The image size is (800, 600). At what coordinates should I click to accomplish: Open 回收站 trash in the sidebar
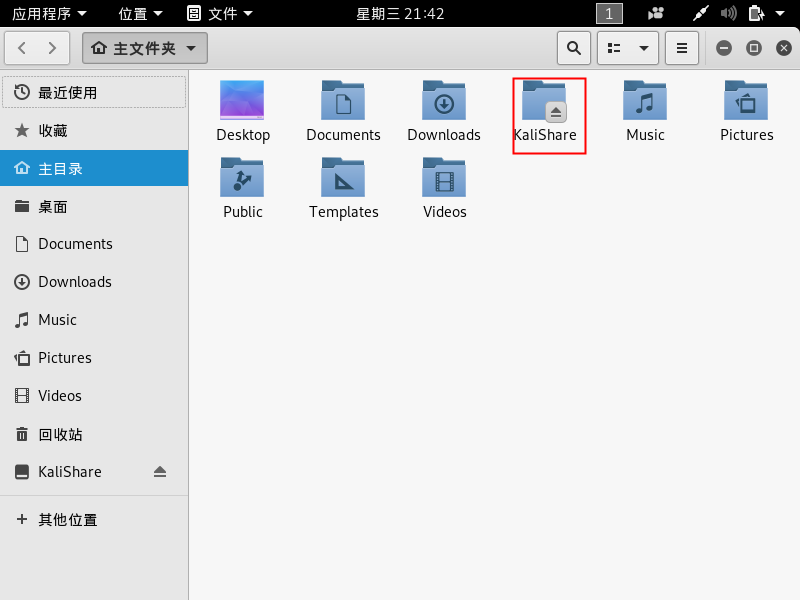point(94,434)
